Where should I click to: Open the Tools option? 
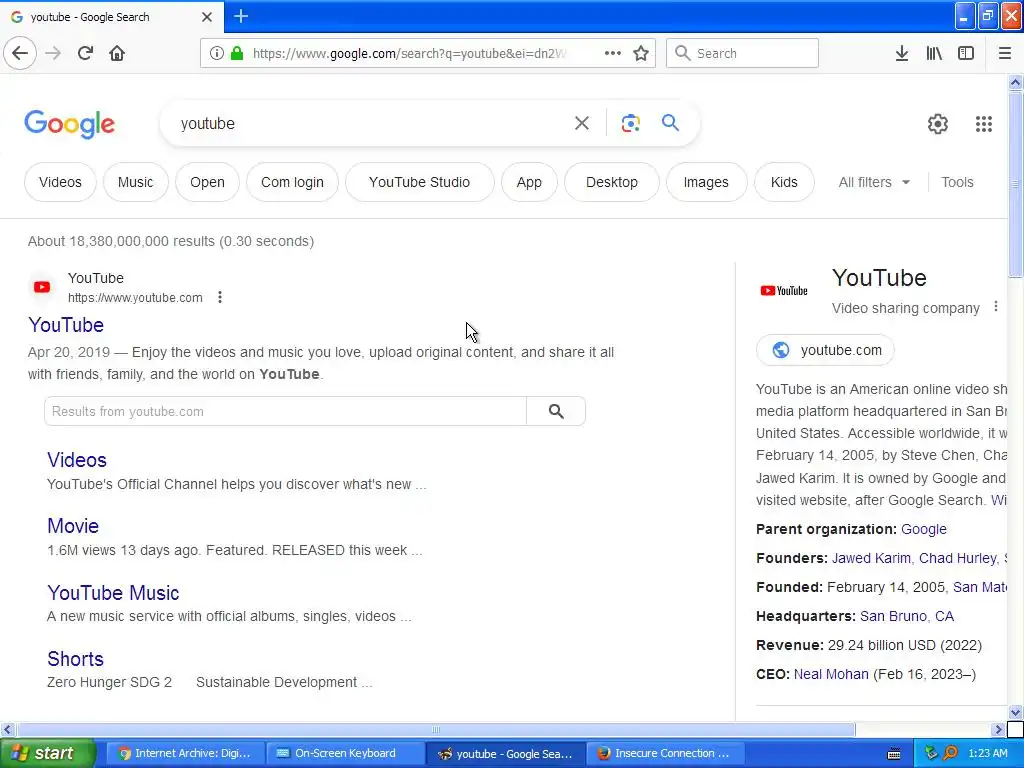[957, 182]
